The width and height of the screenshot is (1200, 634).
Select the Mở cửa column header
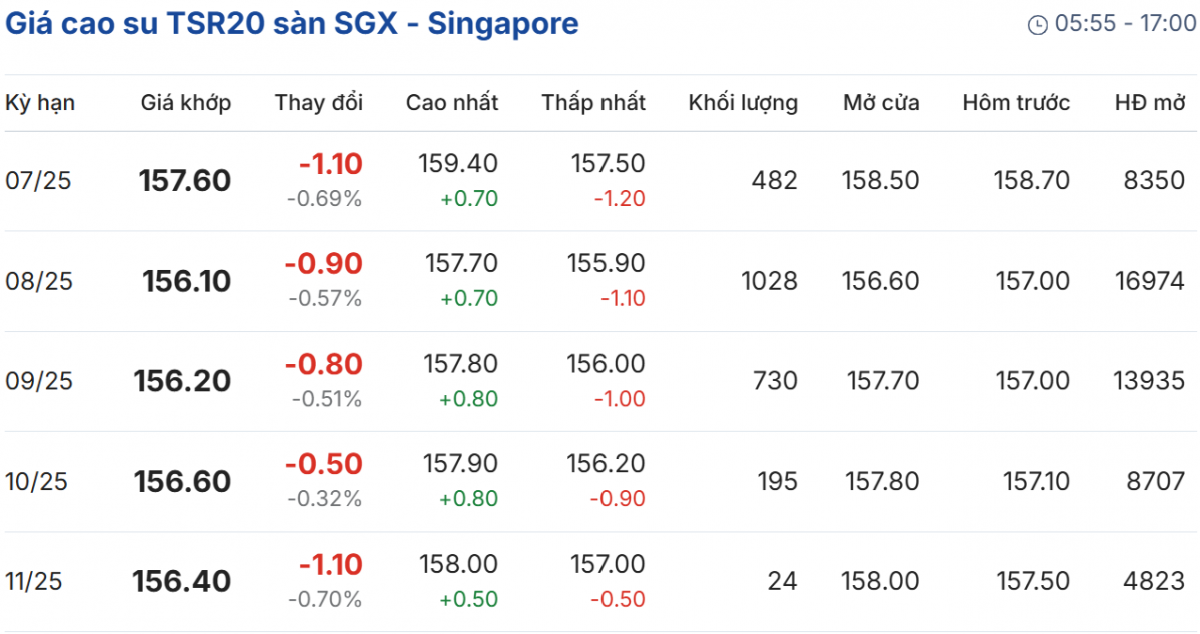pos(881,102)
